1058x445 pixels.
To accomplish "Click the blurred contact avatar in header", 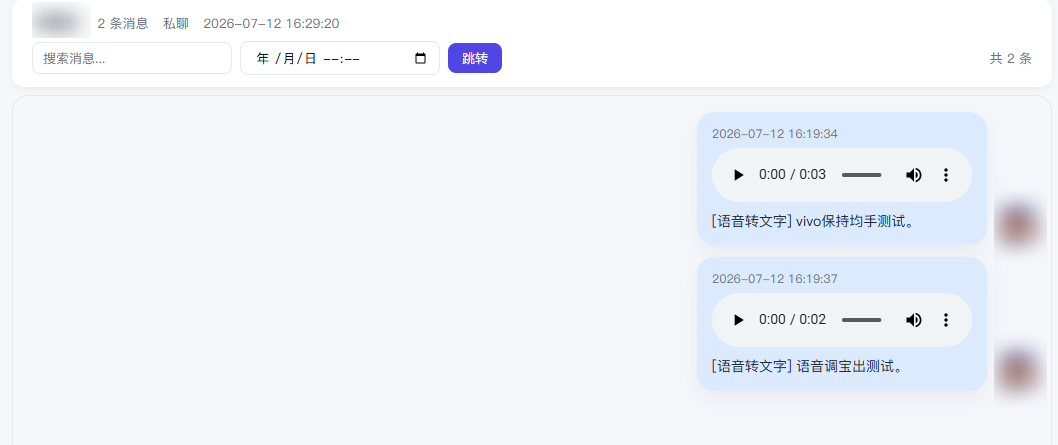I will click(x=61, y=20).
